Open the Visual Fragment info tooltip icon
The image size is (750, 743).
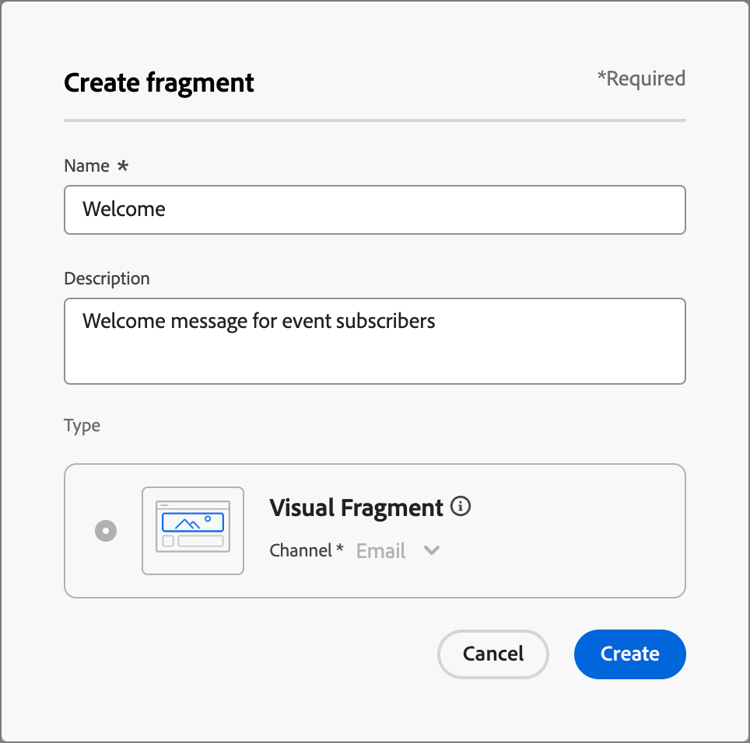click(x=460, y=506)
